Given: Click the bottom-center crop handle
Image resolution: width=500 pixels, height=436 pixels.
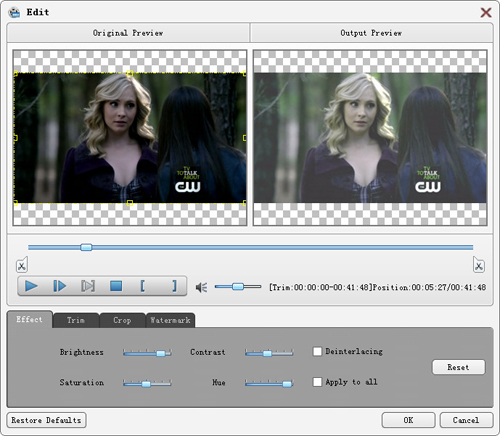Looking at the screenshot, I should point(130,203).
